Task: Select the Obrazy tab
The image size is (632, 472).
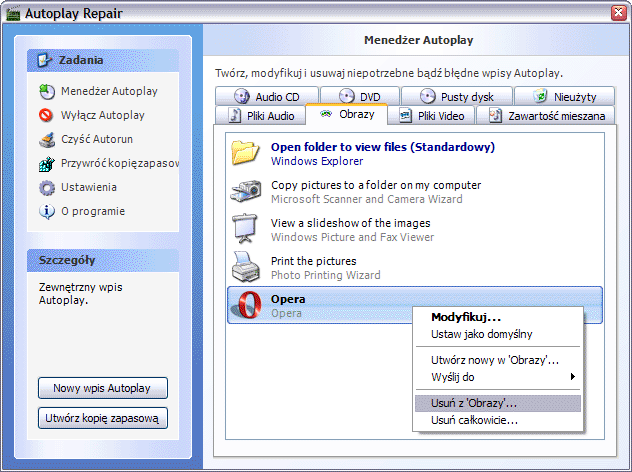Action: tap(347, 114)
